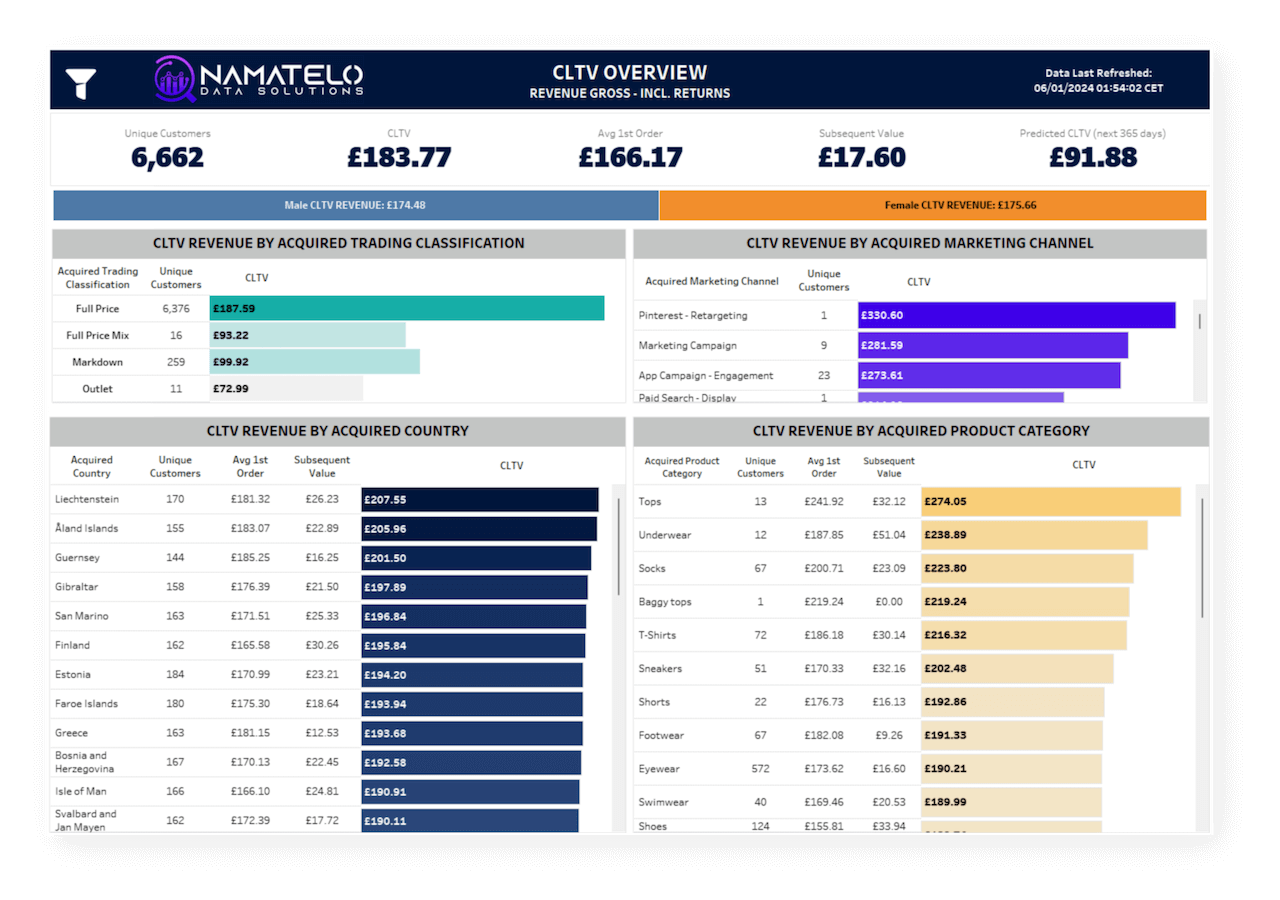Click the Guernsey CLTV bar £201.50

[476, 558]
